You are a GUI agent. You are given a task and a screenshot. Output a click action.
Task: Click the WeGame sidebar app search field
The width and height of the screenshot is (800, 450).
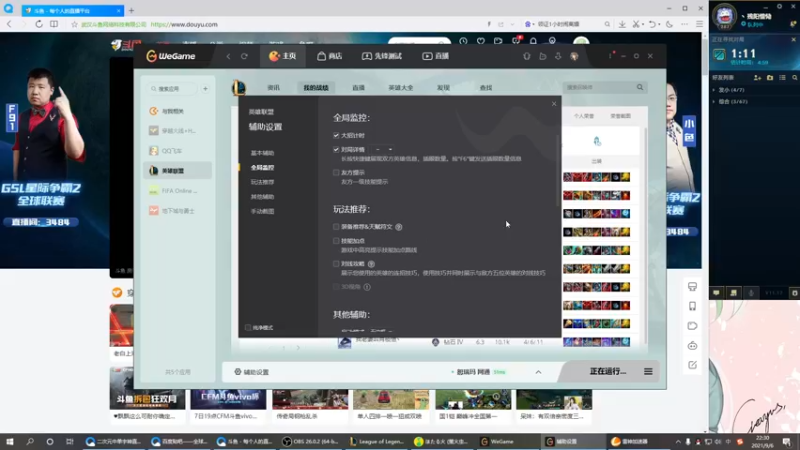[172, 89]
